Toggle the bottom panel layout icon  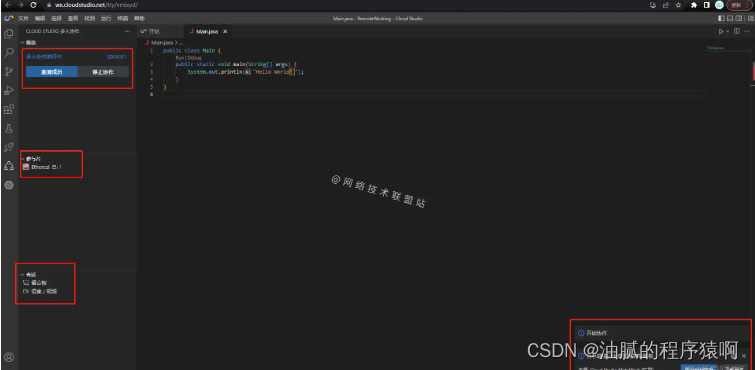[x=730, y=18]
